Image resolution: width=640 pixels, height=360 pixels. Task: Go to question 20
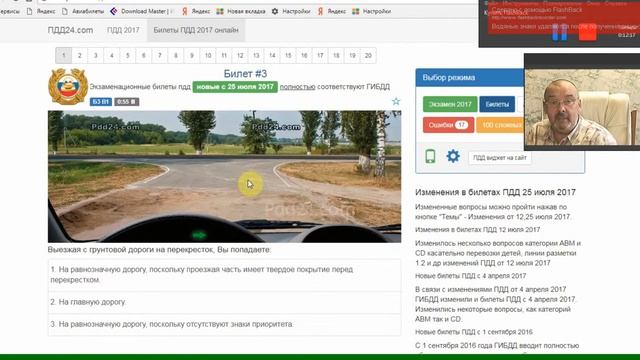coord(368,56)
